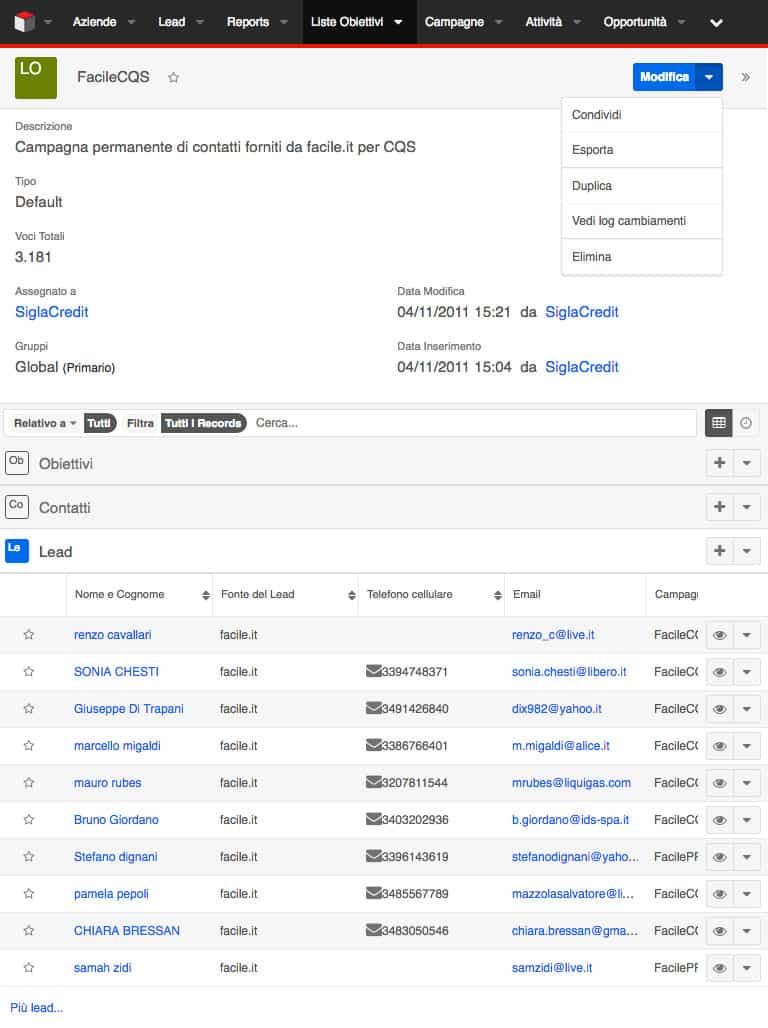
Task: Click plus icon in Lead subpanel
Action: [x=719, y=551]
